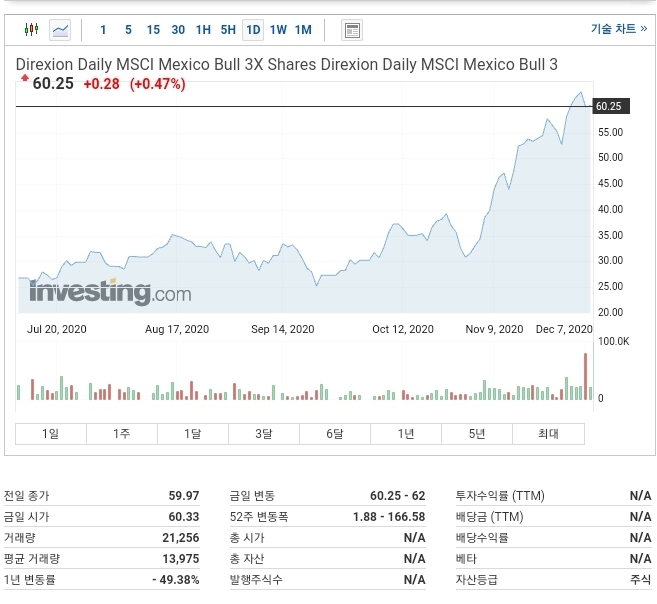Click the 총 자산 label
The height and width of the screenshot is (604, 657).
pyautogui.click(x=247, y=558)
